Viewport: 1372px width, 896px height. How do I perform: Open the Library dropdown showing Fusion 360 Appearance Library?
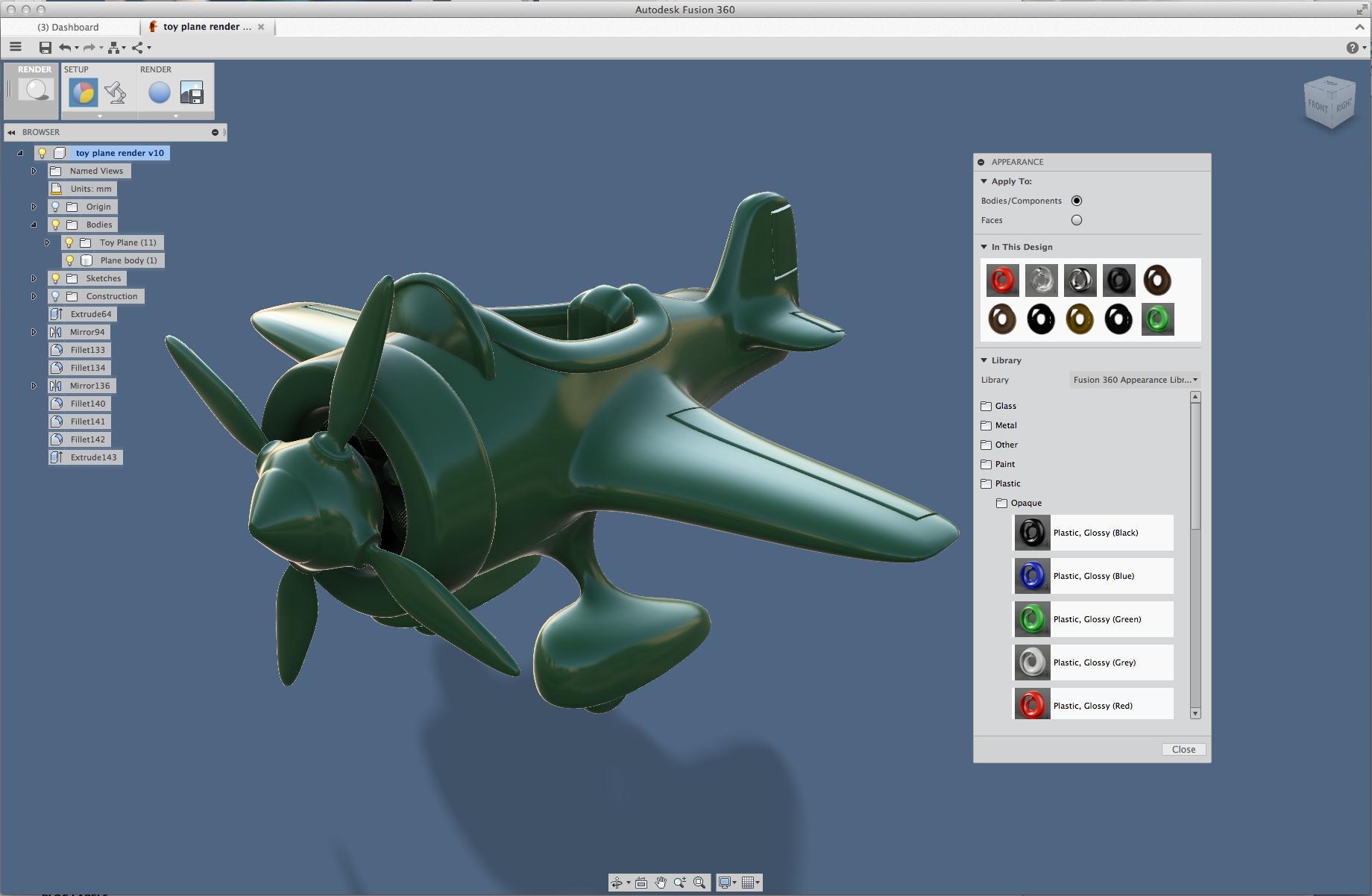pyautogui.click(x=1133, y=380)
